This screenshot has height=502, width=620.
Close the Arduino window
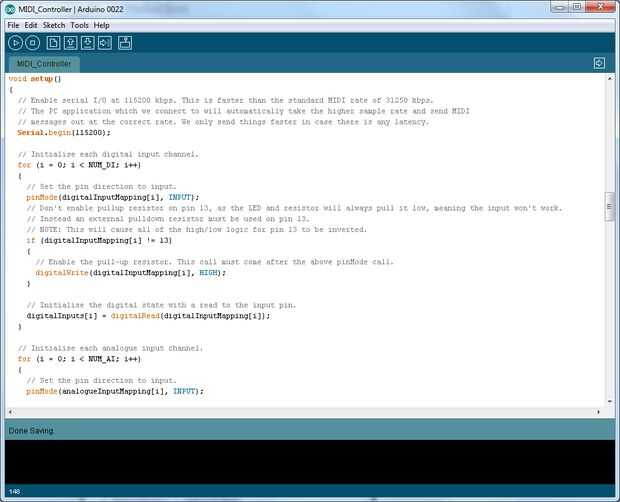click(600, 7)
